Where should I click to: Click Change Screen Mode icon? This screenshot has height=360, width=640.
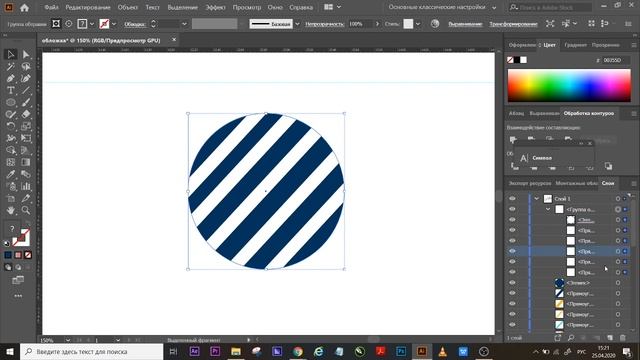click(18, 280)
